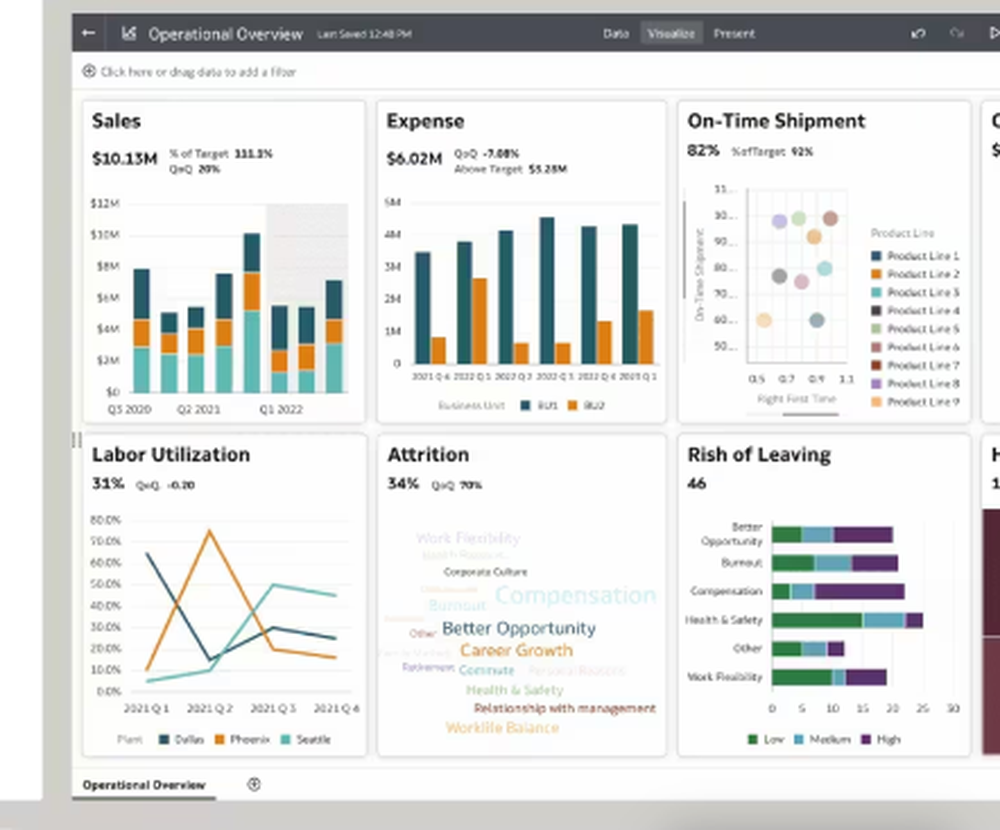
Task: Click the Medium risk legend item
Action: tap(823, 739)
